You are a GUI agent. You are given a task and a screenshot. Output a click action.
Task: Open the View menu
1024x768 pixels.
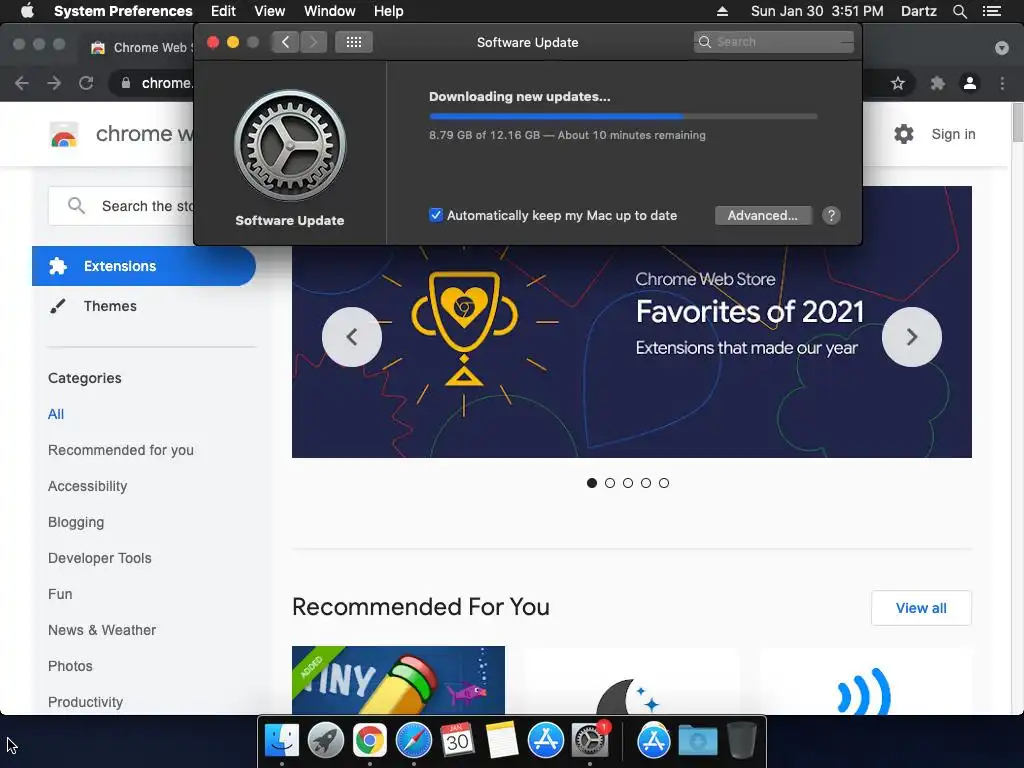click(x=270, y=11)
